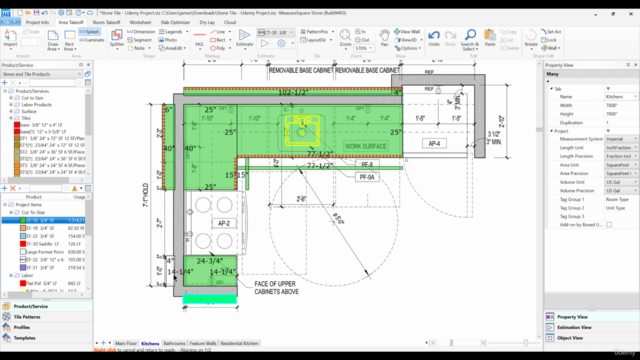Click View Wall
This screenshot has width=640, height=360.
(x=407, y=31)
